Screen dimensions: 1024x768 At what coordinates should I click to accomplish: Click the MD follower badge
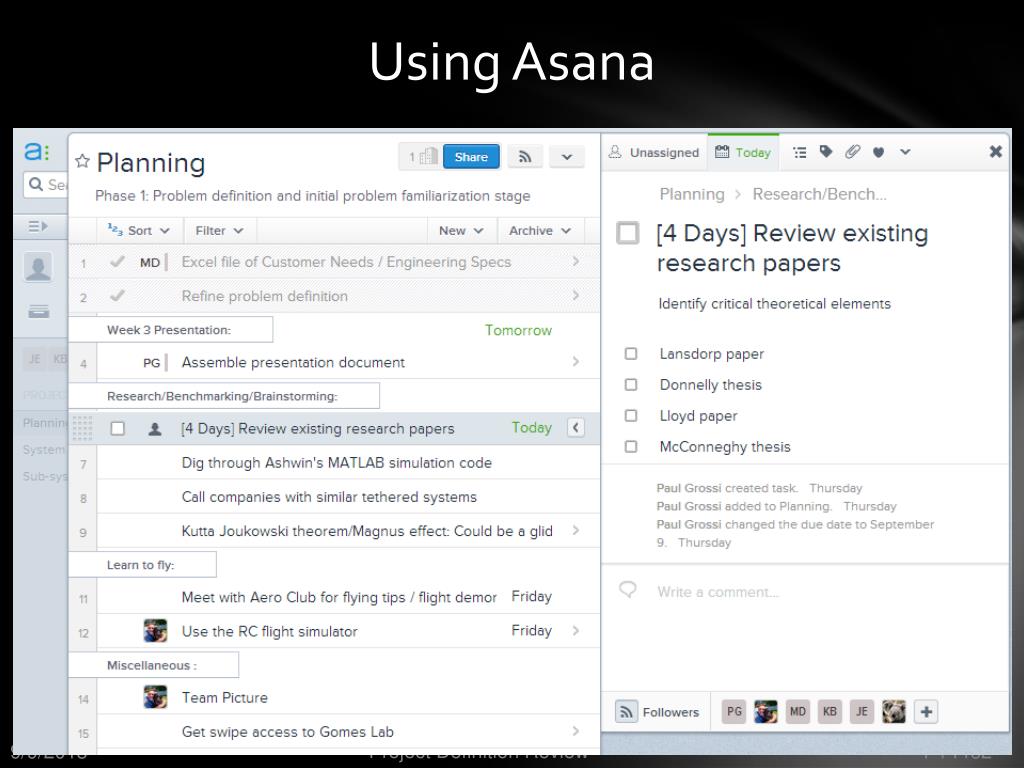coord(797,712)
